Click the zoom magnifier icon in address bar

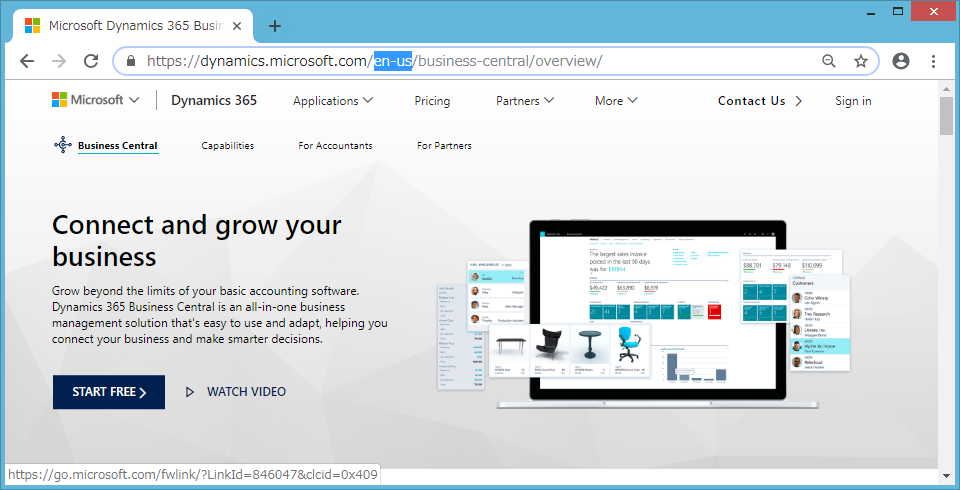click(828, 61)
